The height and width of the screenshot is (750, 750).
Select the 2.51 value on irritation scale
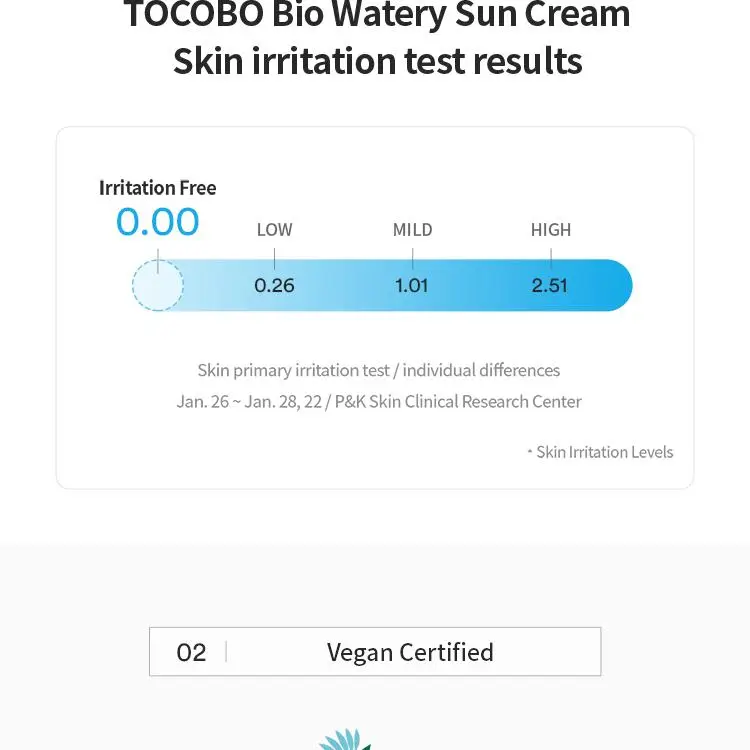[550, 286]
